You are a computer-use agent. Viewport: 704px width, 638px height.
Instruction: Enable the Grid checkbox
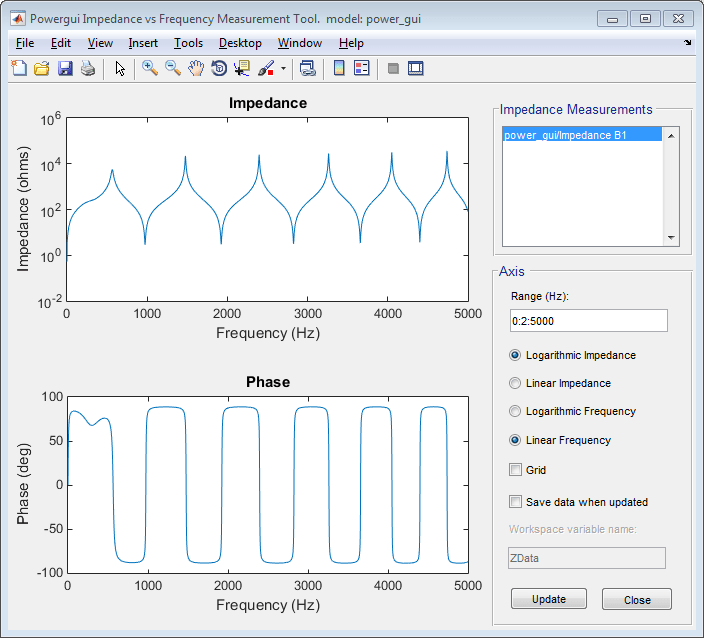click(516, 470)
